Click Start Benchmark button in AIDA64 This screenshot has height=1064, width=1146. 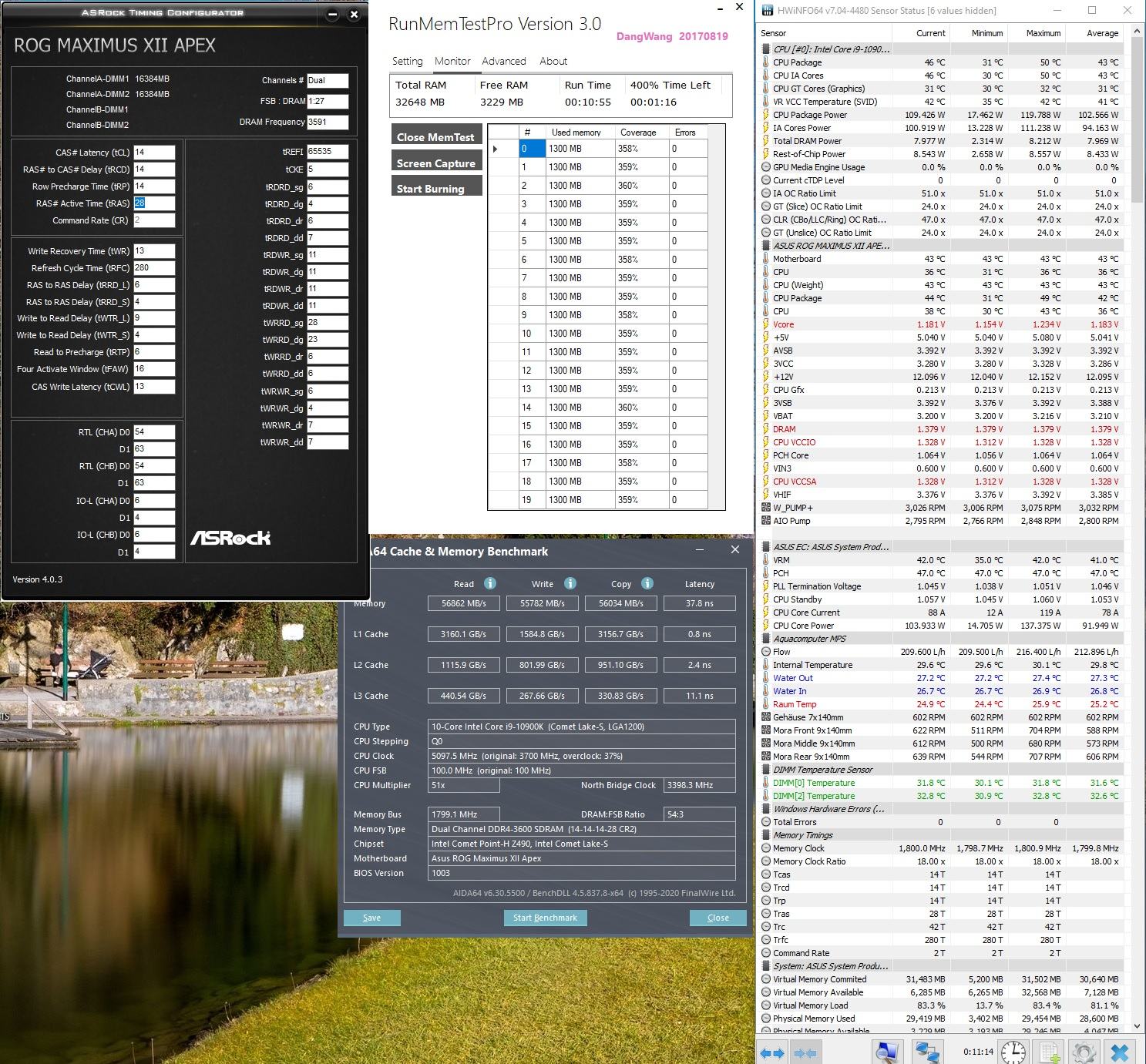pos(545,918)
